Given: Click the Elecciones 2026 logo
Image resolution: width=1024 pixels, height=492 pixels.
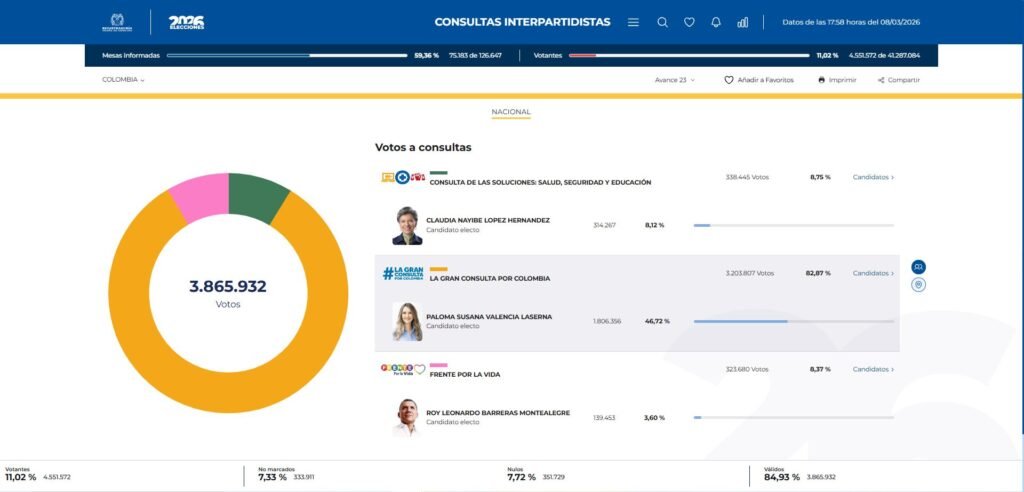Looking at the screenshot, I should coord(186,22).
